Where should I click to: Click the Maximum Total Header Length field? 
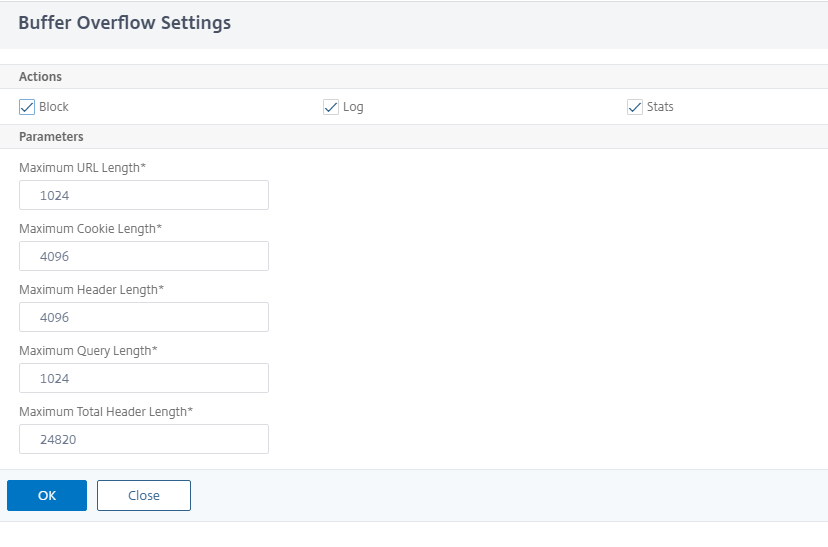[x=144, y=439]
